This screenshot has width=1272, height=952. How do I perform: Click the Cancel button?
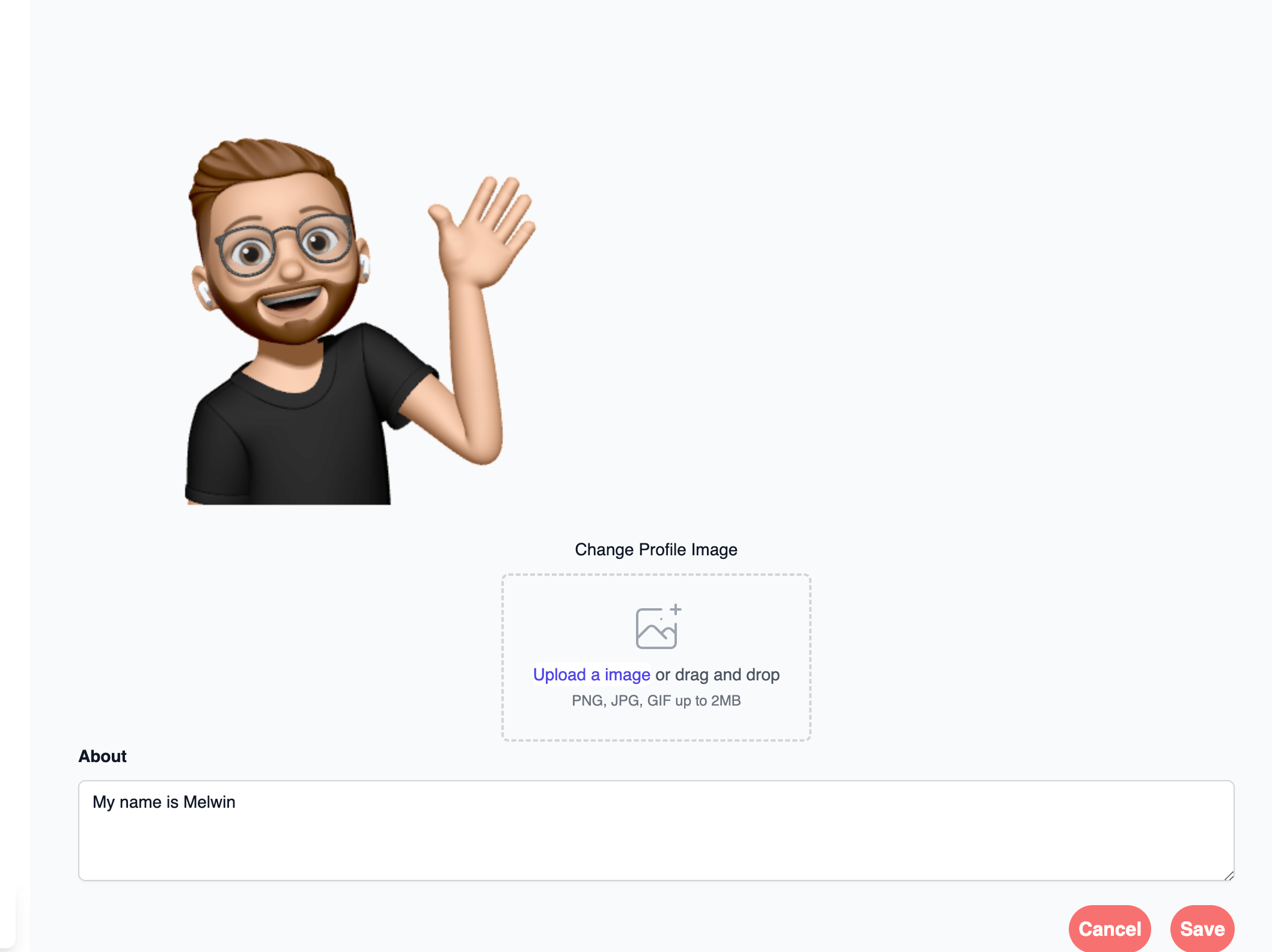1110,929
